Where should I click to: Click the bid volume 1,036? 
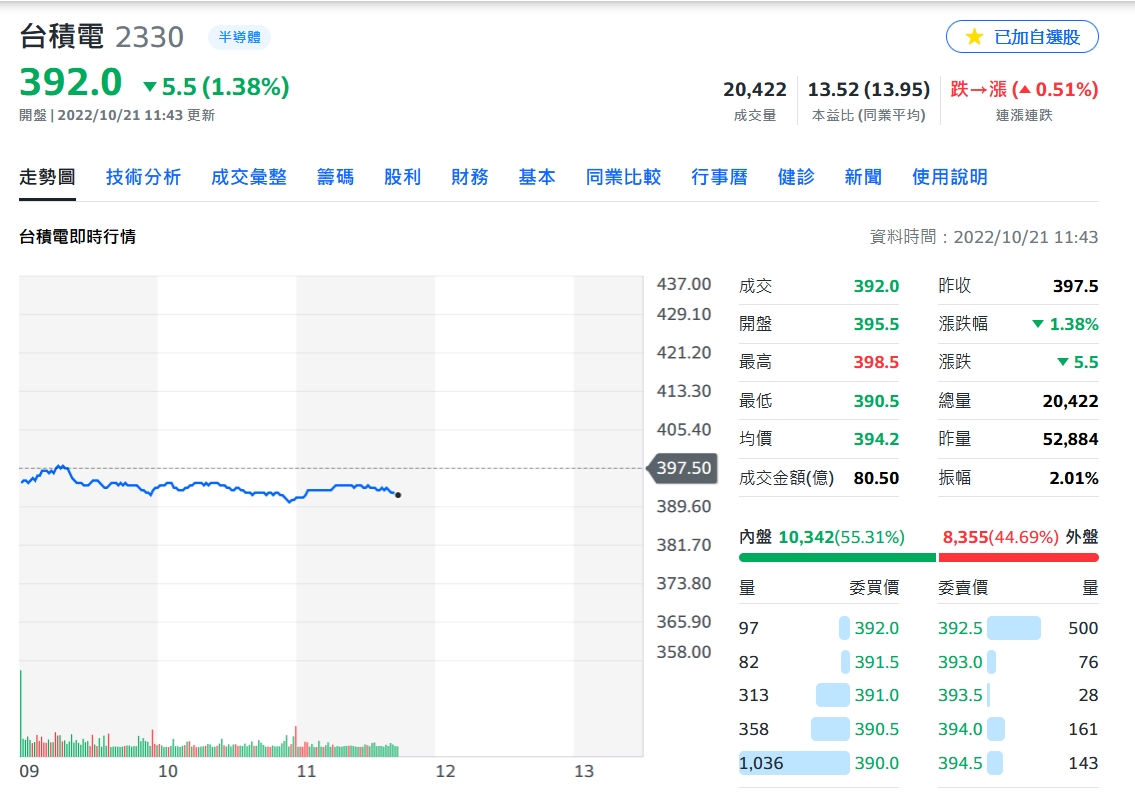click(761, 763)
